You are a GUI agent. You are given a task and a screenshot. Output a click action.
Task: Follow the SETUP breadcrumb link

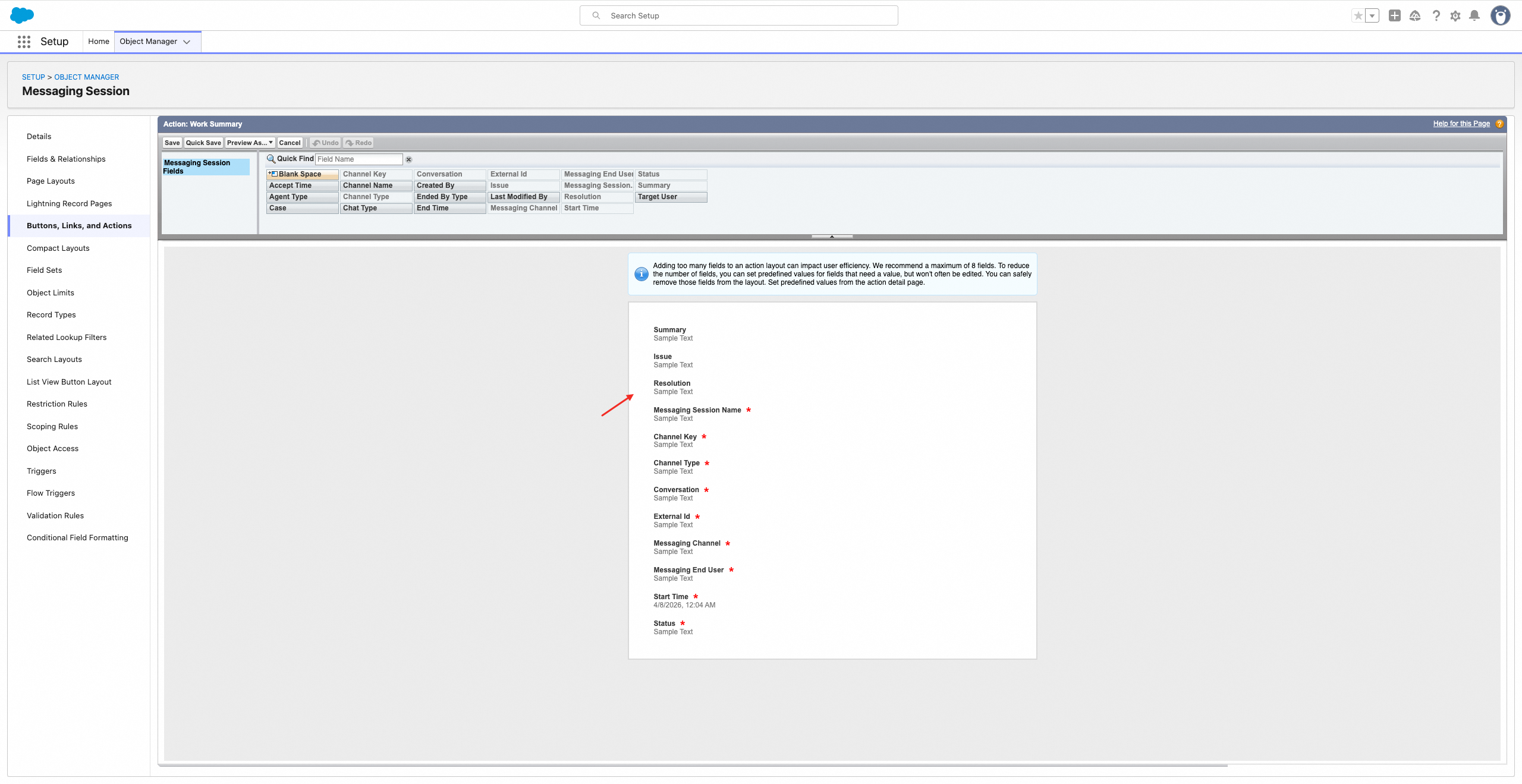(33, 77)
